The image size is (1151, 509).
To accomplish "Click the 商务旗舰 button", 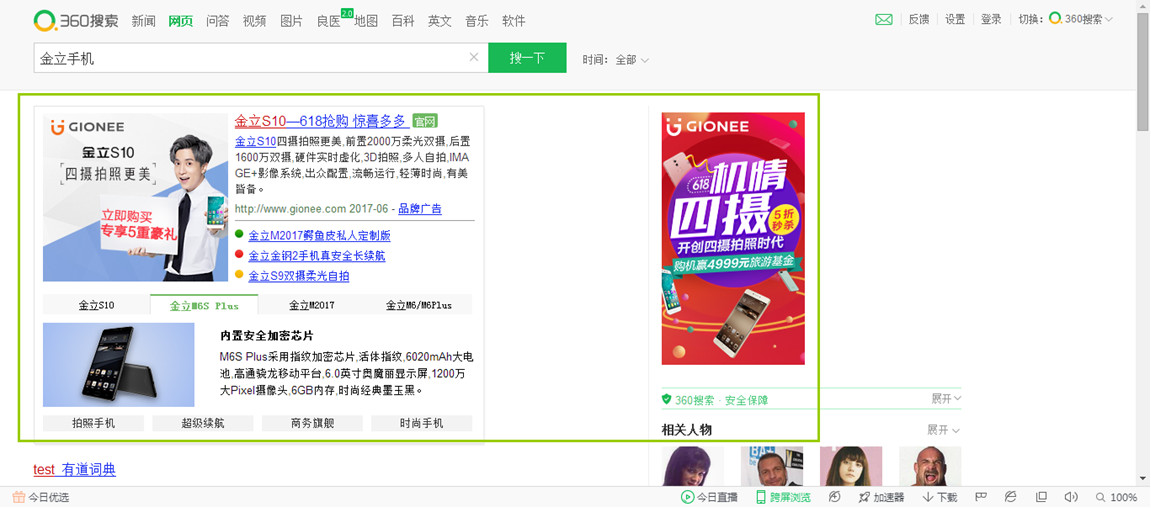I will click(312, 423).
